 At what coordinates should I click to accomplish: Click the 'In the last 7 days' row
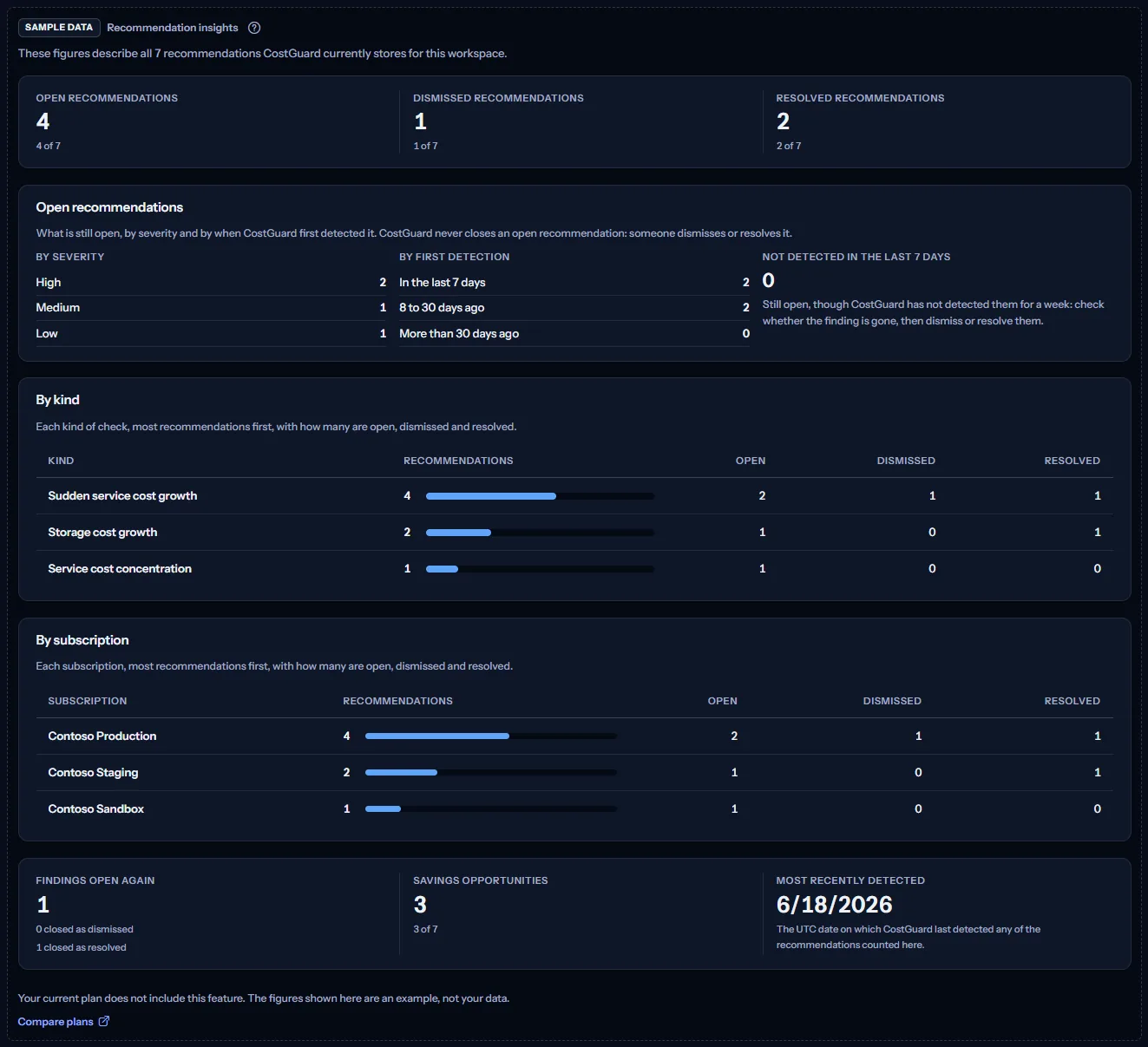tap(574, 283)
